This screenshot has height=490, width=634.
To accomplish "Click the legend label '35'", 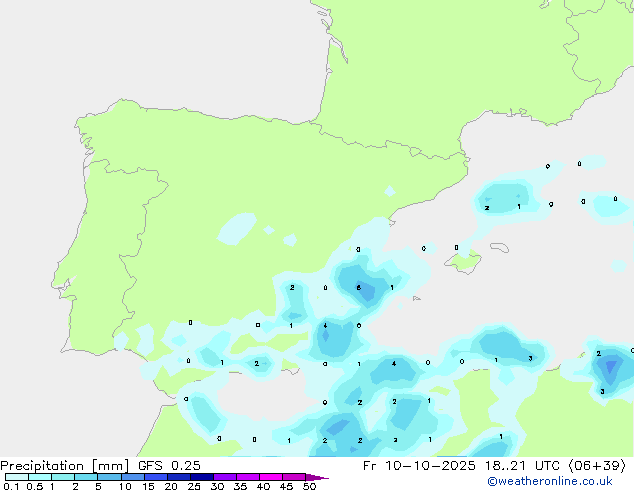I will click(x=240, y=486).
